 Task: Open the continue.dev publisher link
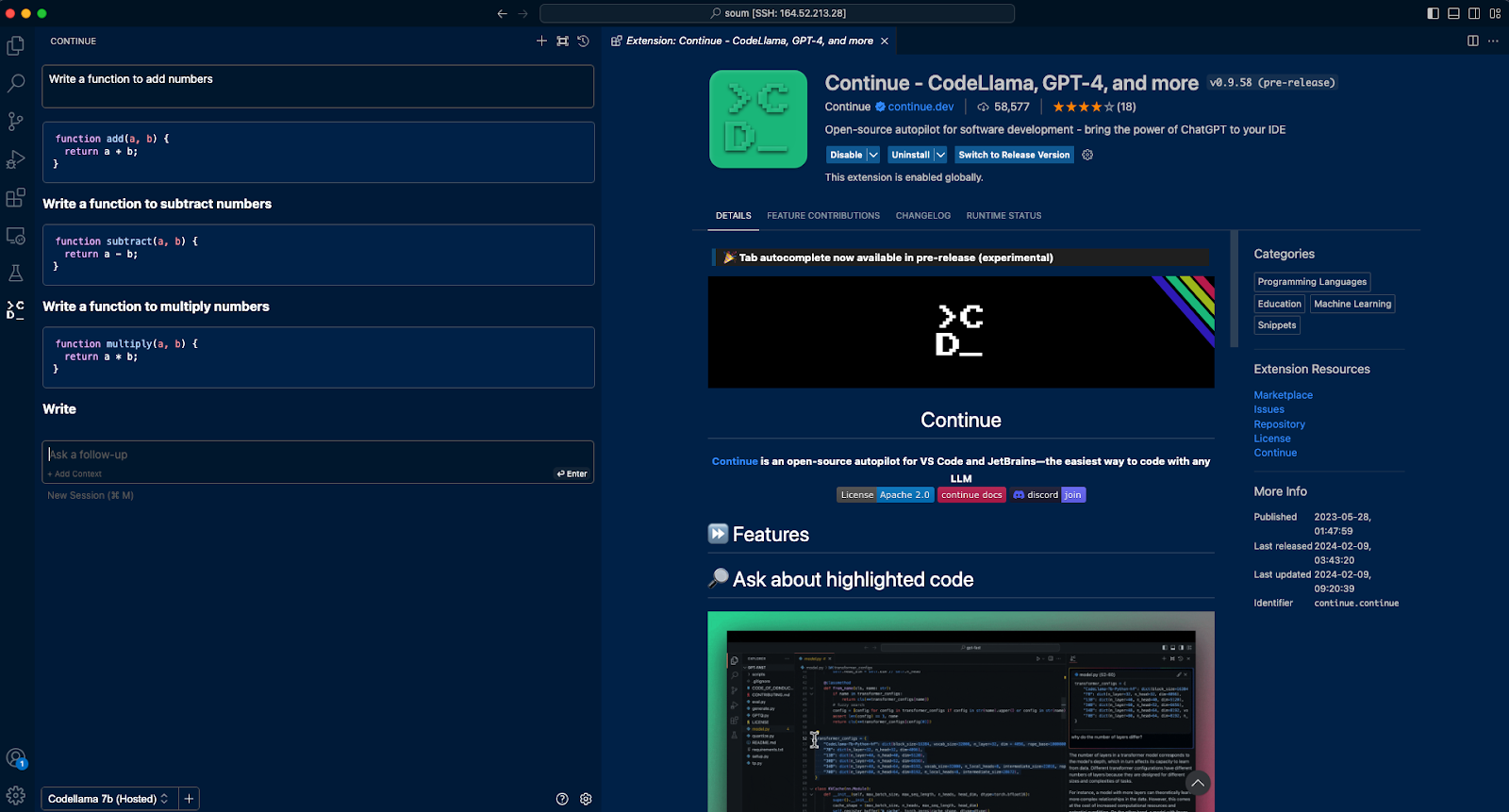coord(920,107)
